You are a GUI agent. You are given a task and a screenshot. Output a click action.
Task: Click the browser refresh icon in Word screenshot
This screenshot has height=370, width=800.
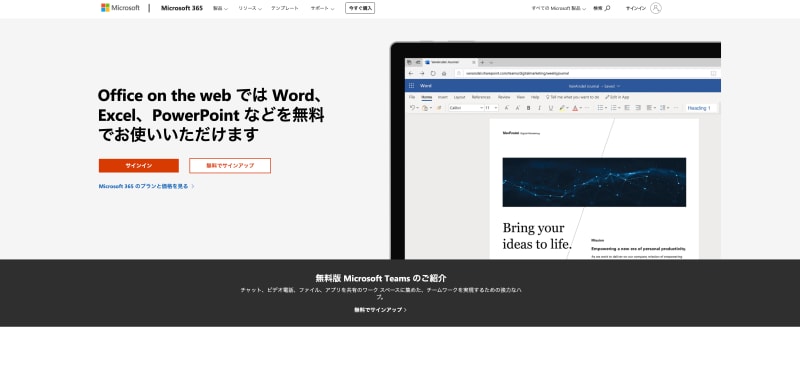tap(433, 73)
